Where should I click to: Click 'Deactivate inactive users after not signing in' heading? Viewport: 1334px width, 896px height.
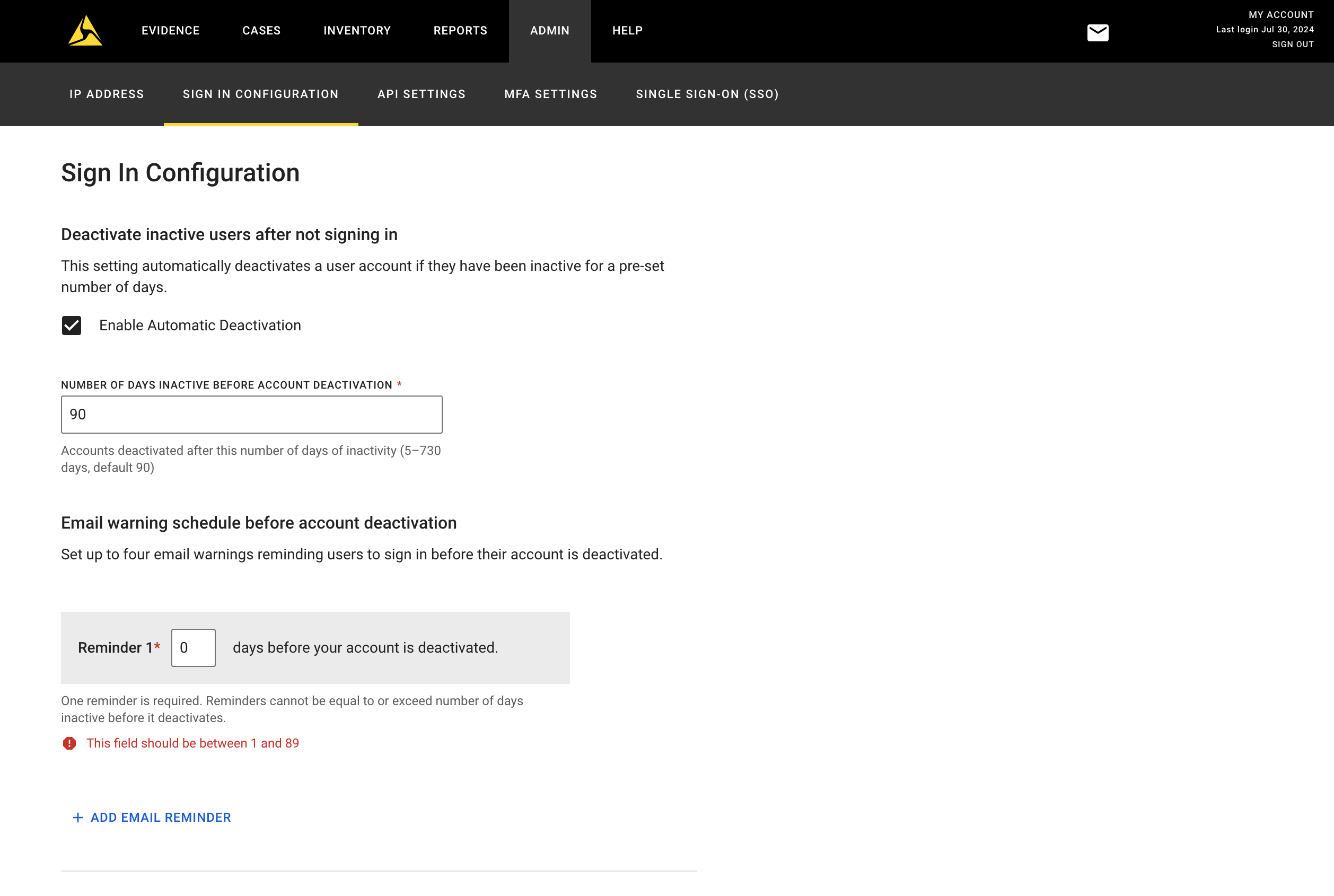click(229, 234)
